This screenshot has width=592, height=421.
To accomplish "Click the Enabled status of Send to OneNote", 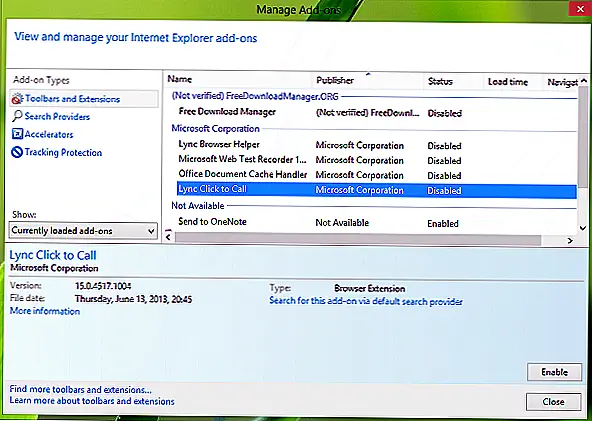I will click(x=443, y=224).
